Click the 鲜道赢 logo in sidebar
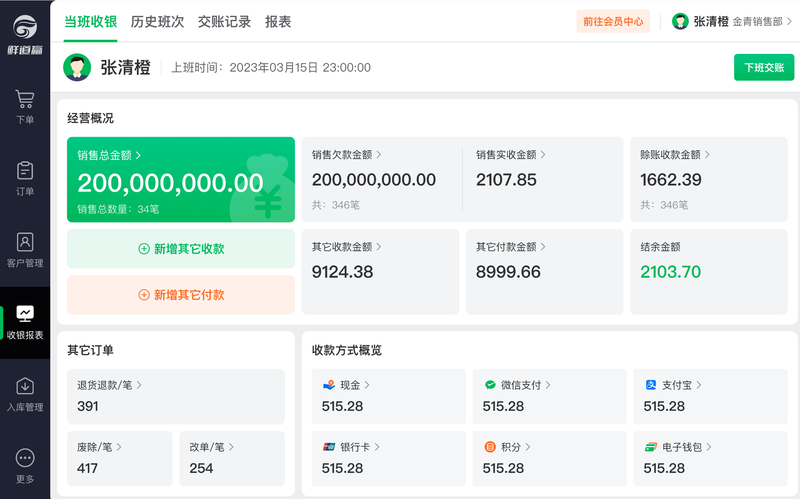 pyautogui.click(x=25, y=34)
